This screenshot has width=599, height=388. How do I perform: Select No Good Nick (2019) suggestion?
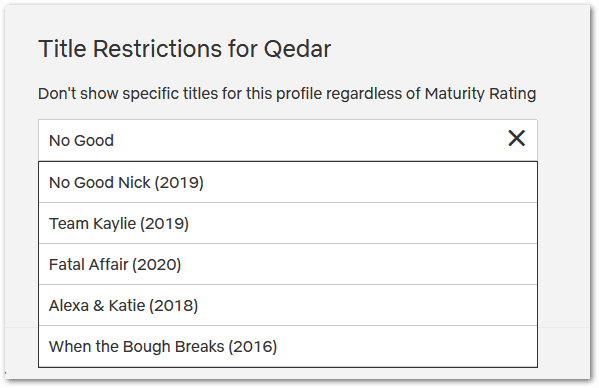(x=288, y=182)
